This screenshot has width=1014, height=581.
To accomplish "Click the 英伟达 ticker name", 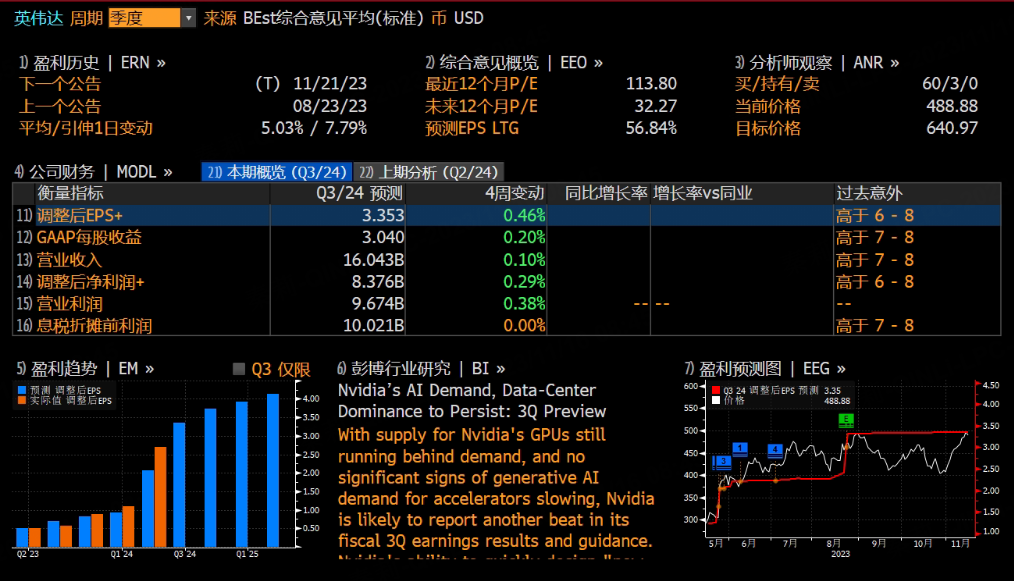I will (x=39, y=18).
